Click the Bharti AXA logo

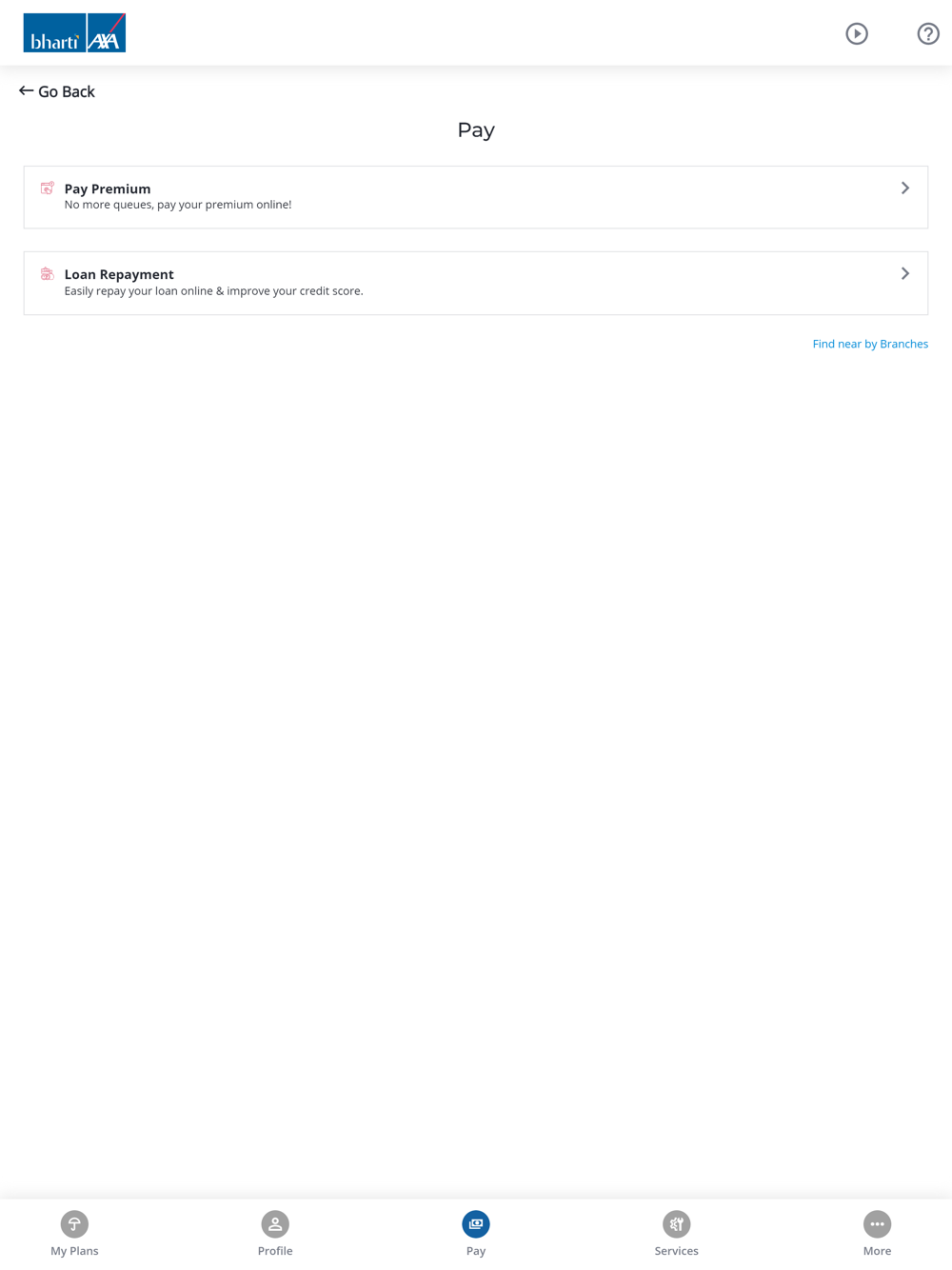coord(74,32)
